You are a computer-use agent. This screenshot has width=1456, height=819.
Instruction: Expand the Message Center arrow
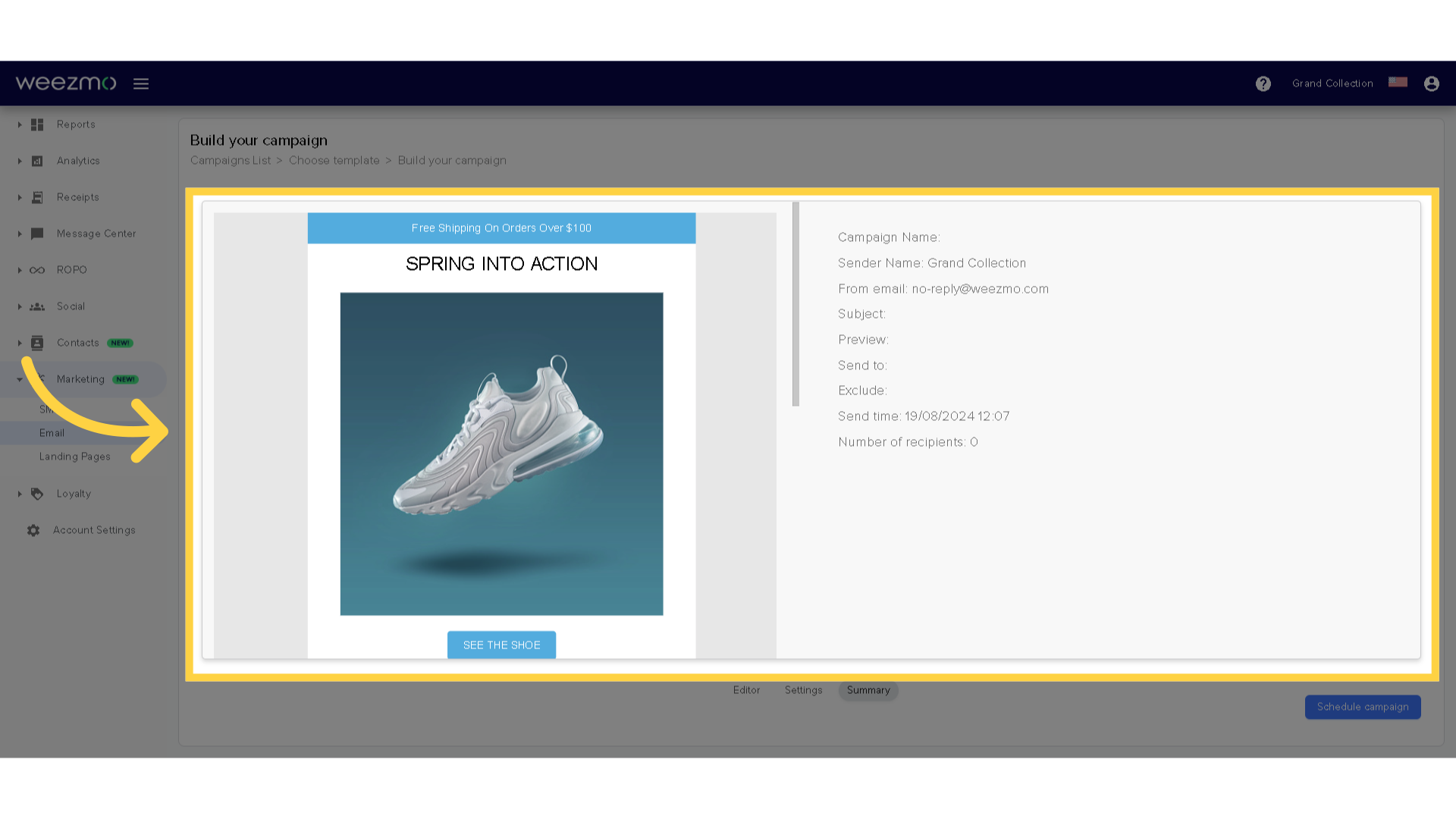(20, 234)
